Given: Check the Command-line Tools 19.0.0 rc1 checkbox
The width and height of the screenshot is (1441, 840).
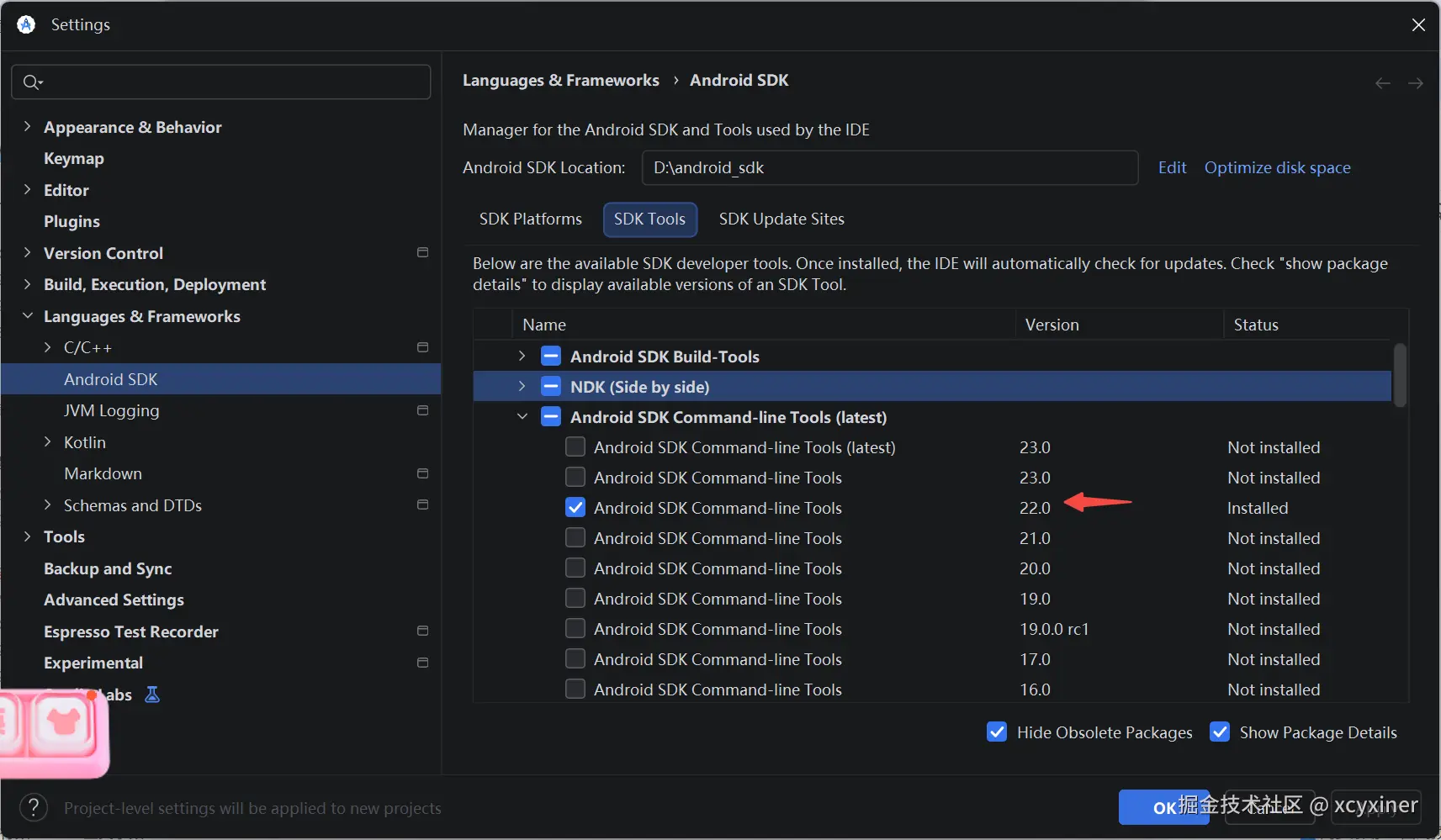Looking at the screenshot, I should tap(575, 629).
